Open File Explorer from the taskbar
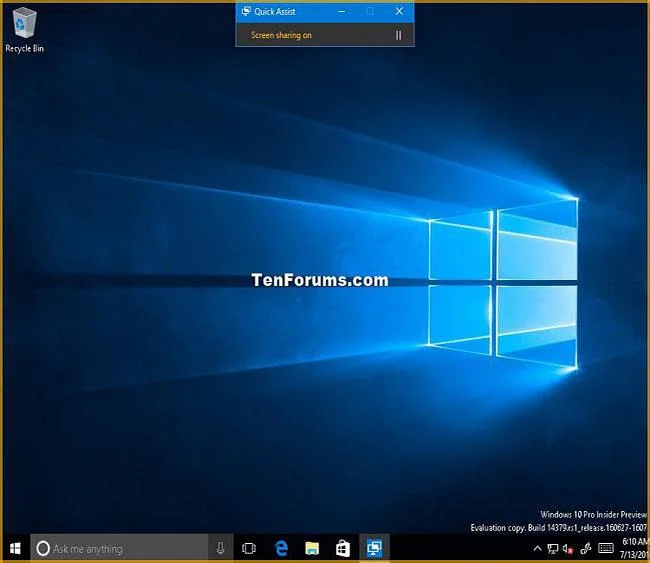The height and width of the screenshot is (563, 650). [312, 548]
